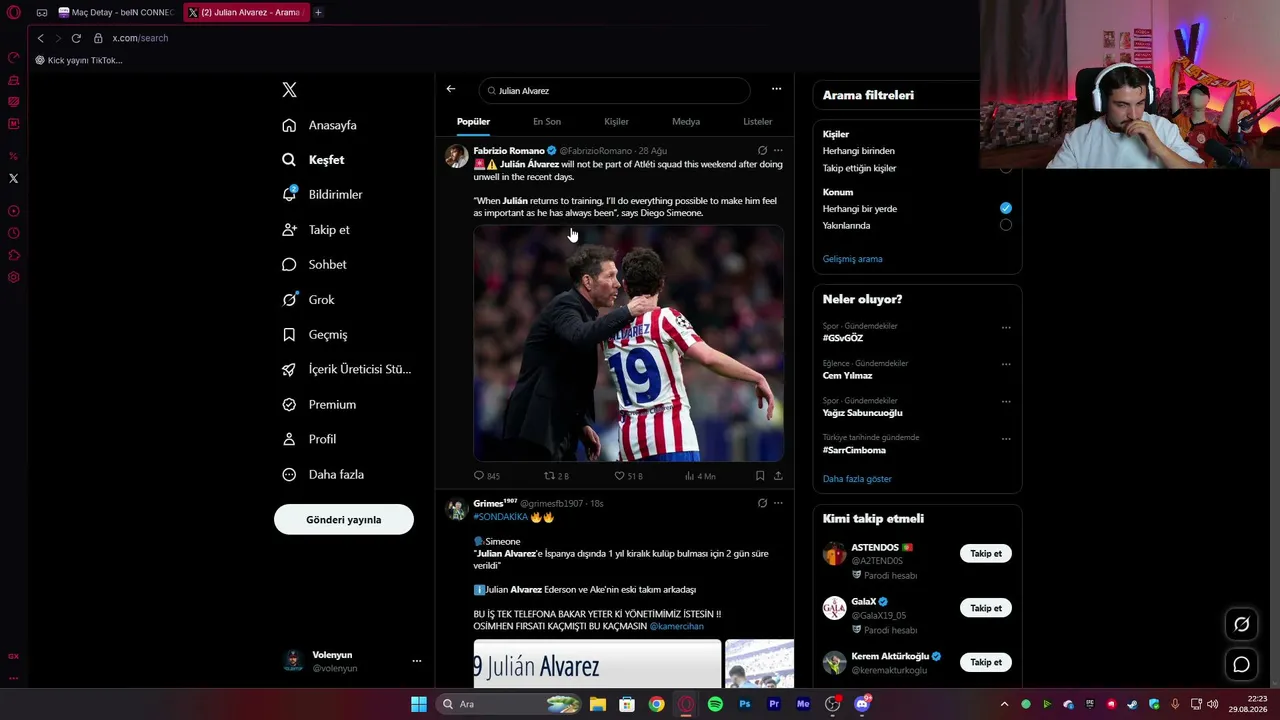The width and height of the screenshot is (1280, 720).
Task: Go to Anasayfa home feed
Action: click(319, 125)
